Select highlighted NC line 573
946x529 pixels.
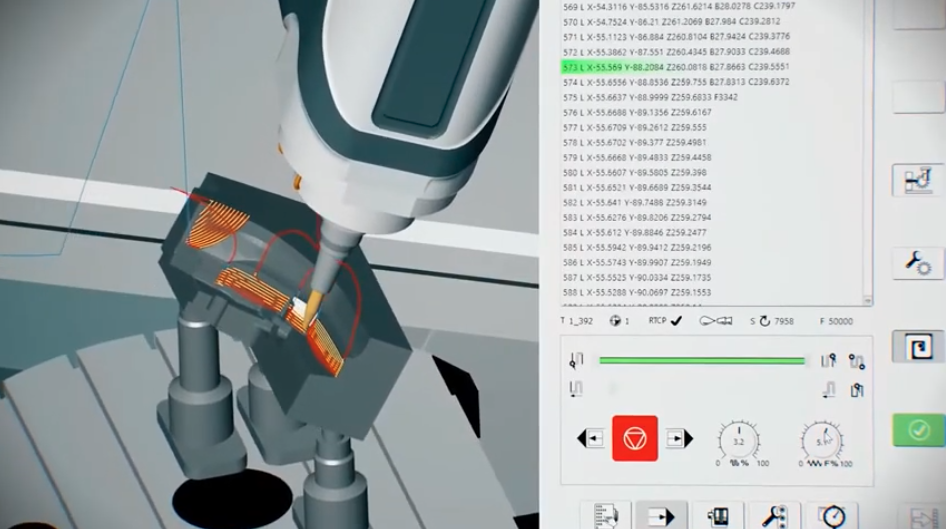[x=660, y=66]
